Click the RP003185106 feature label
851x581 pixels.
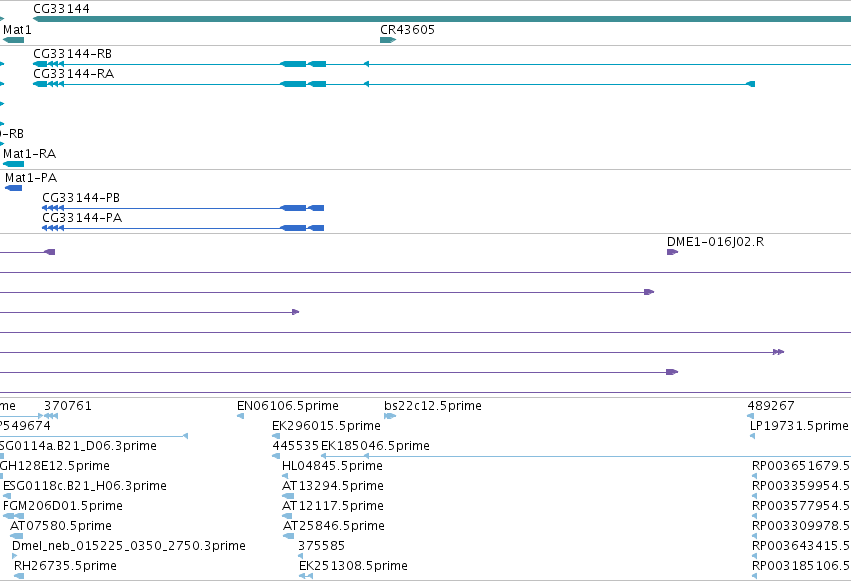click(801, 566)
